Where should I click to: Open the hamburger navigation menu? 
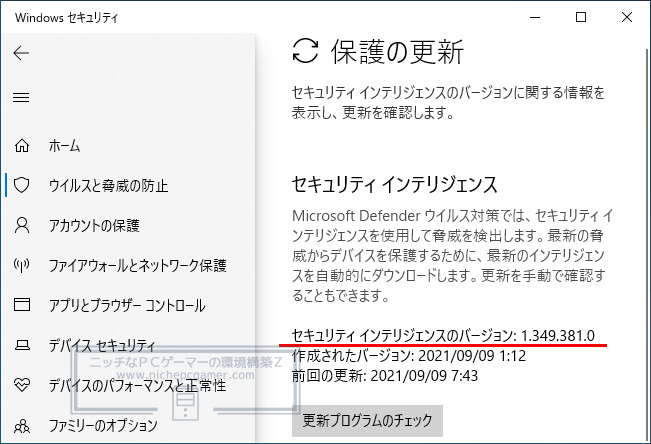point(21,98)
